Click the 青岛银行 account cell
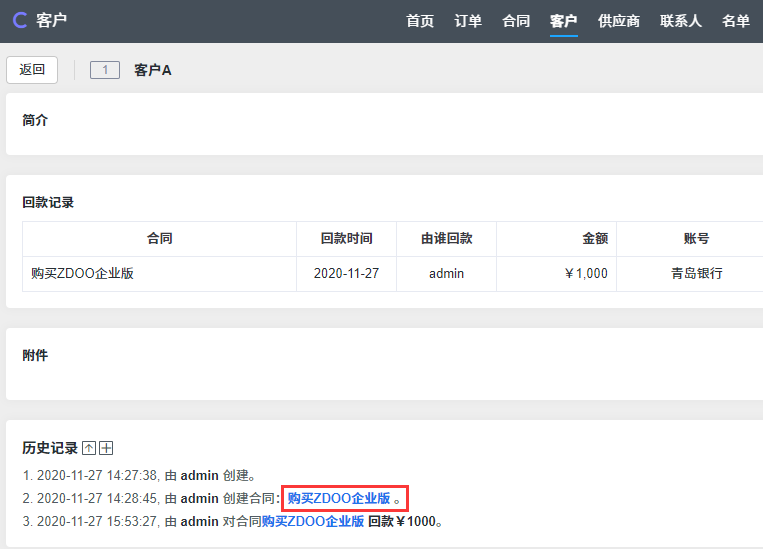The height and width of the screenshot is (549, 763). coord(697,273)
